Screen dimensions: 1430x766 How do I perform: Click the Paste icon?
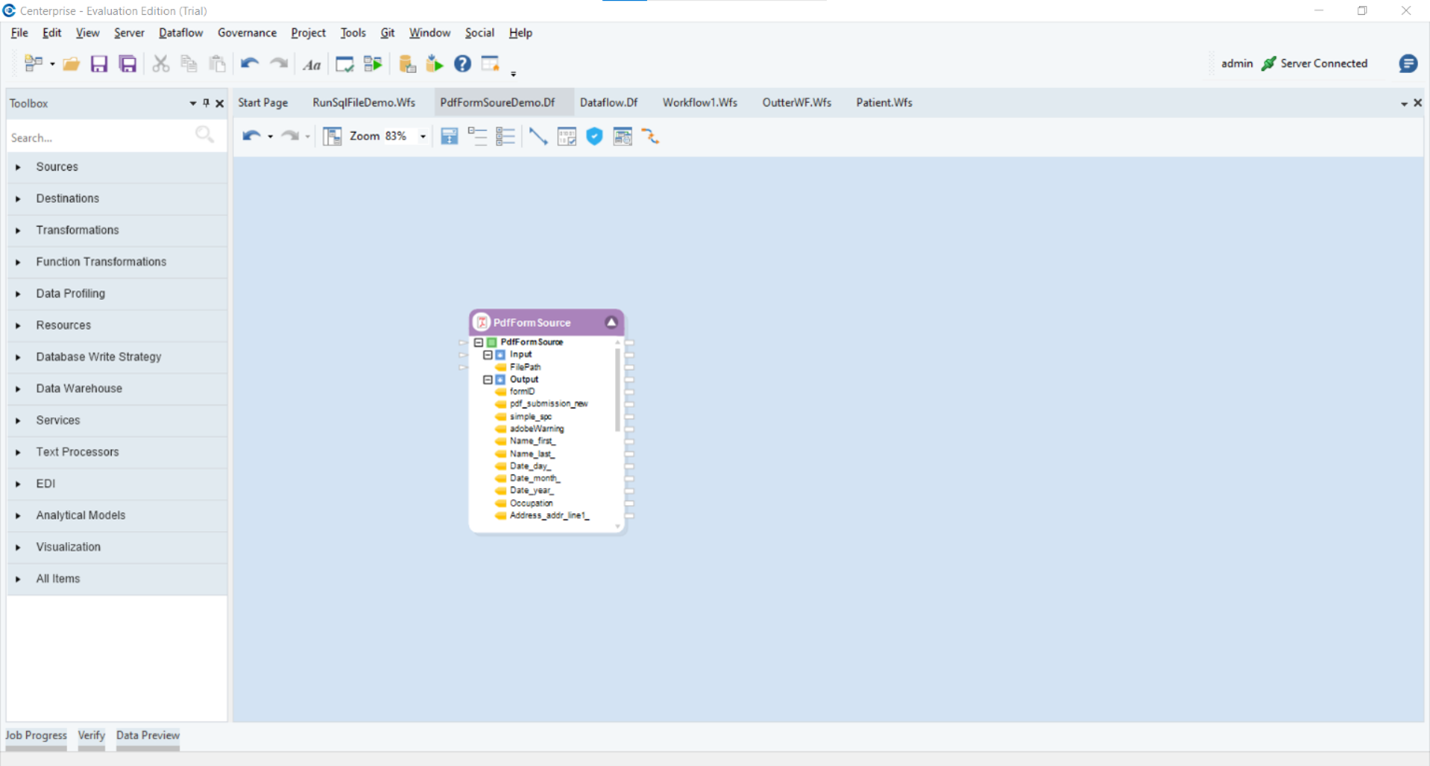click(x=217, y=63)
